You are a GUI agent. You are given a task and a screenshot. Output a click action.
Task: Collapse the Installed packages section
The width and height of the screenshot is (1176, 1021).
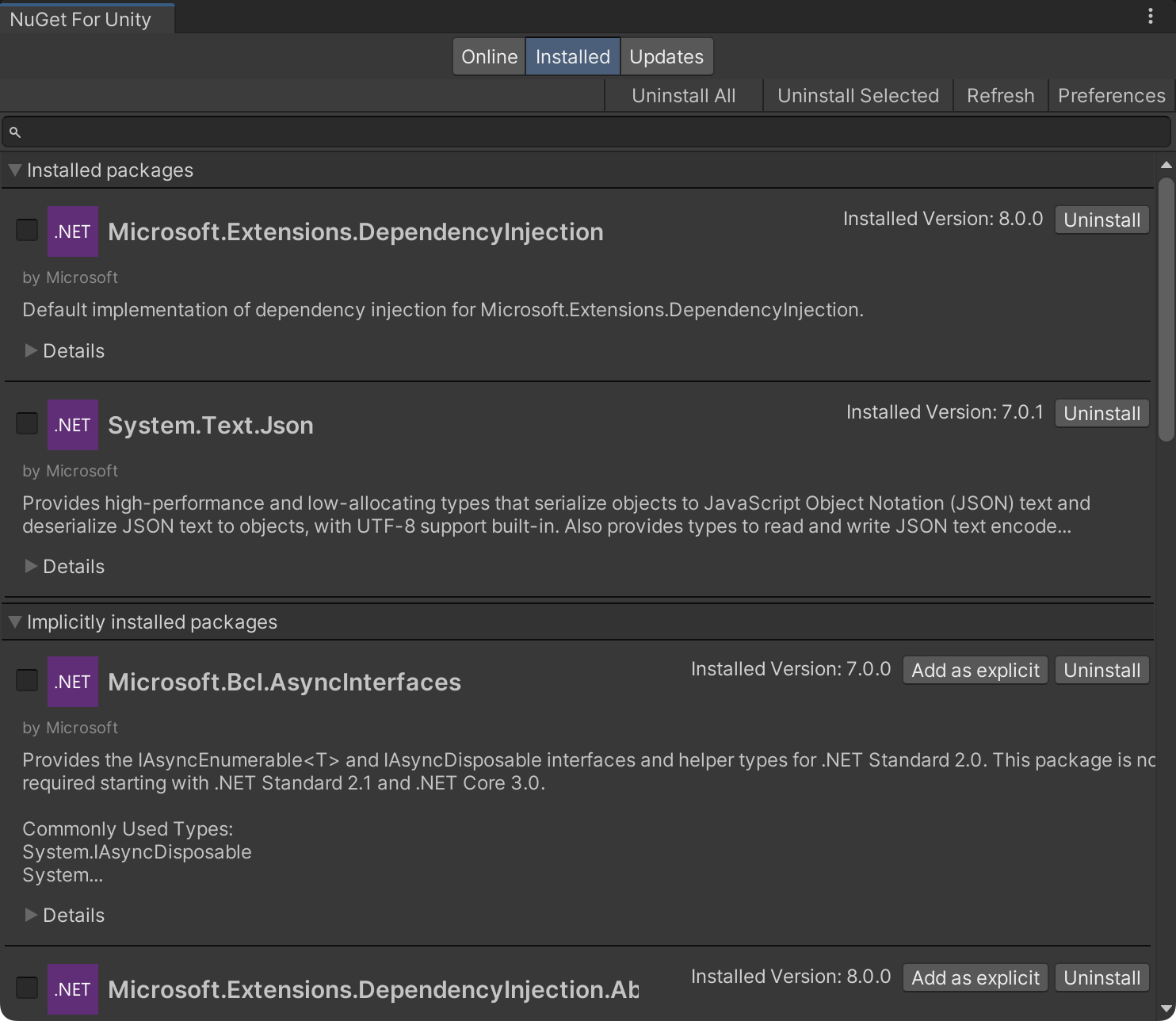click(13, 170)
